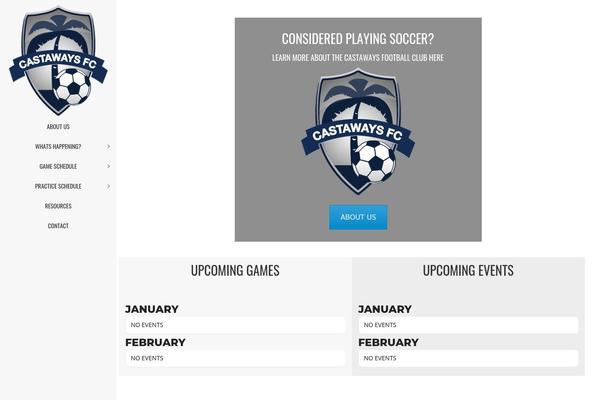Select Practice Schedule in the sidebar
Screen dimensions: 600x400
coord(58,186)
